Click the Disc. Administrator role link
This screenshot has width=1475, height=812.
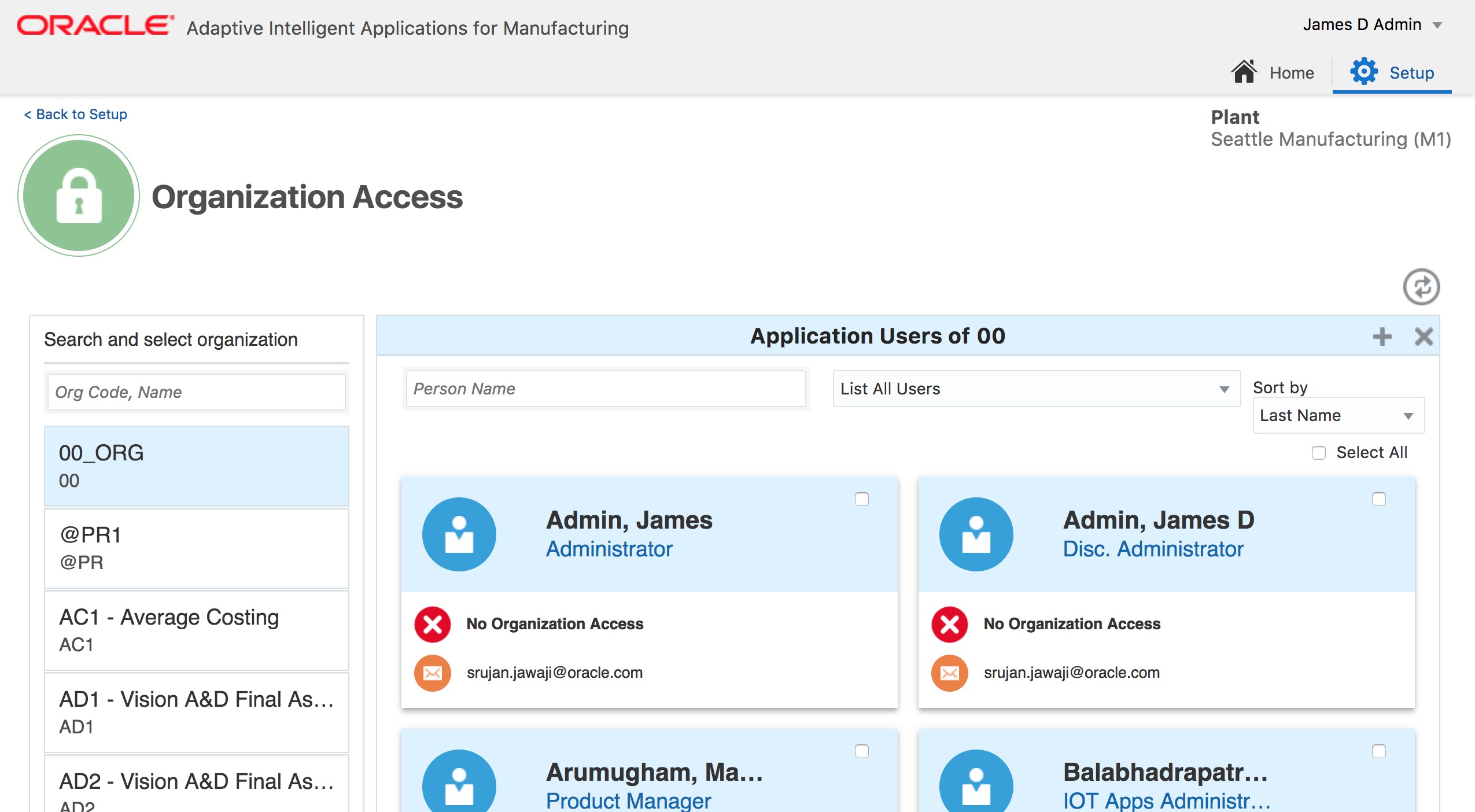[x=1154, y=549]
